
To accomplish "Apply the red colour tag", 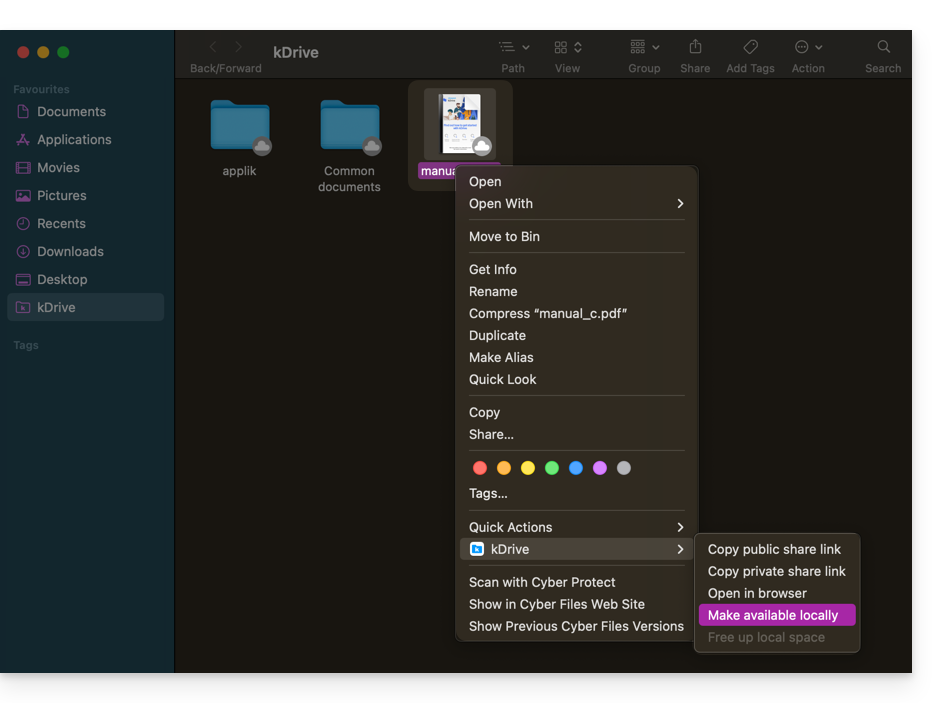I will click(x=480, y=468).
